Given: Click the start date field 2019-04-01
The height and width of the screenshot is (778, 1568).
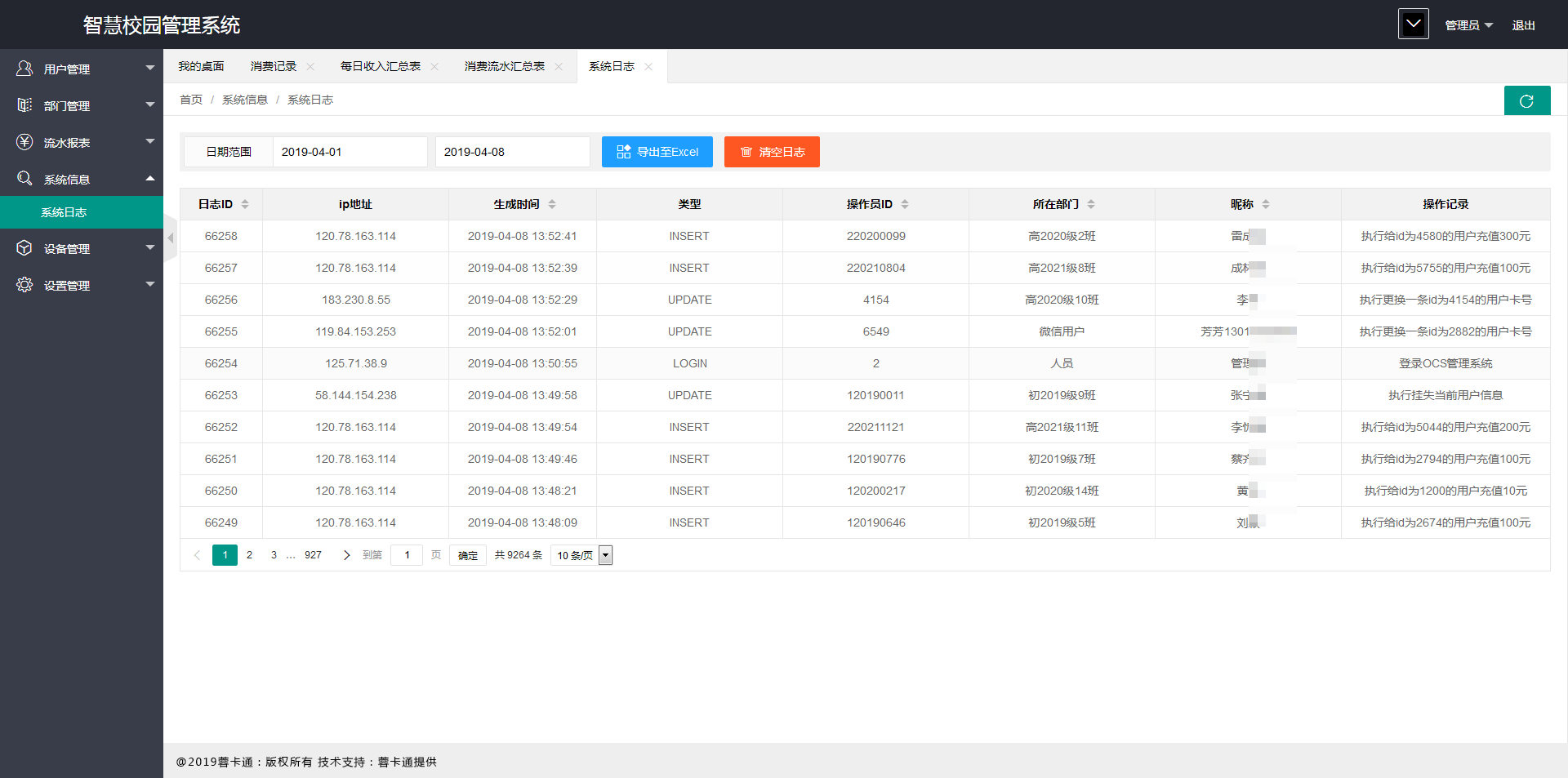Looking at the screenshot, I should [x=349, y=152].
